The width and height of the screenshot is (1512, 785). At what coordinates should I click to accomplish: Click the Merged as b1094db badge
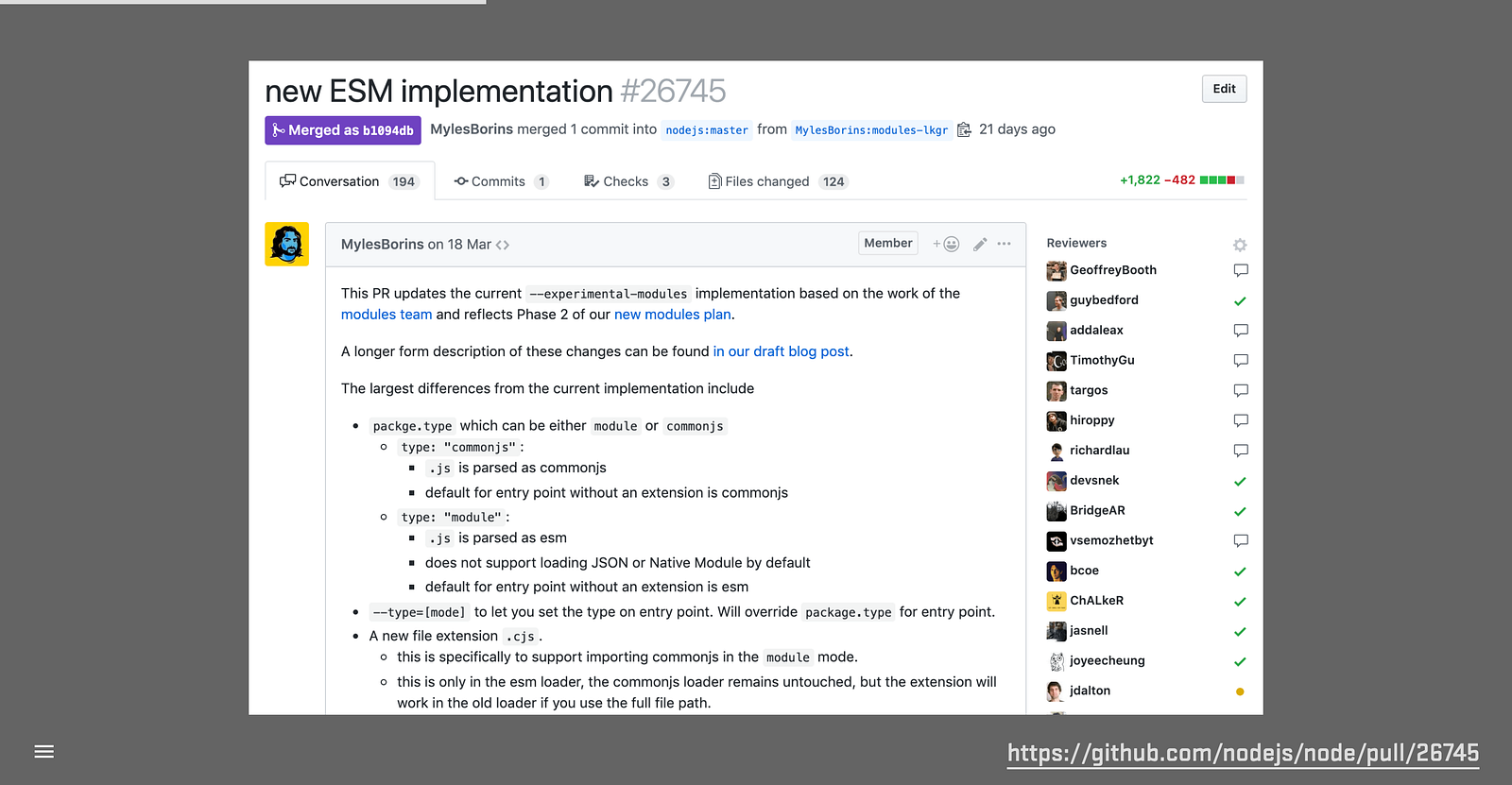[x=343, y=130]
